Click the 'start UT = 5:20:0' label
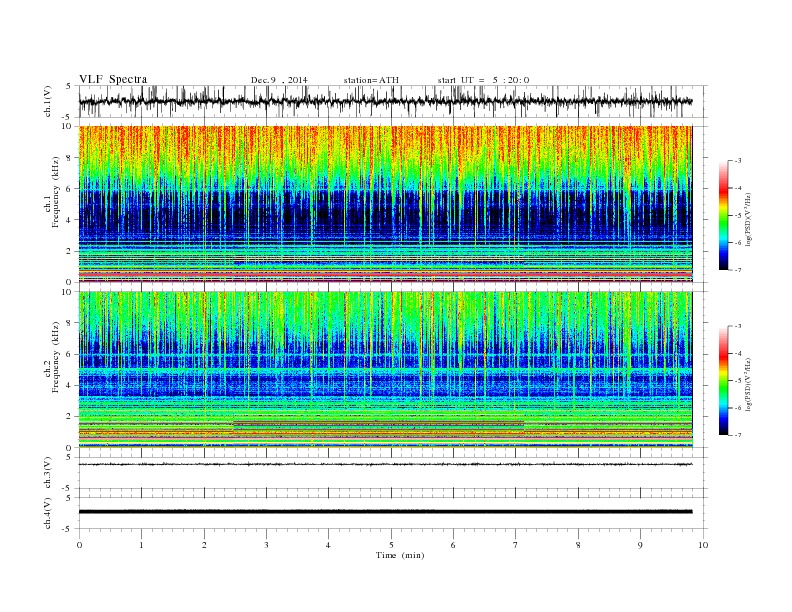792x612 pixels. coord(483,80)
